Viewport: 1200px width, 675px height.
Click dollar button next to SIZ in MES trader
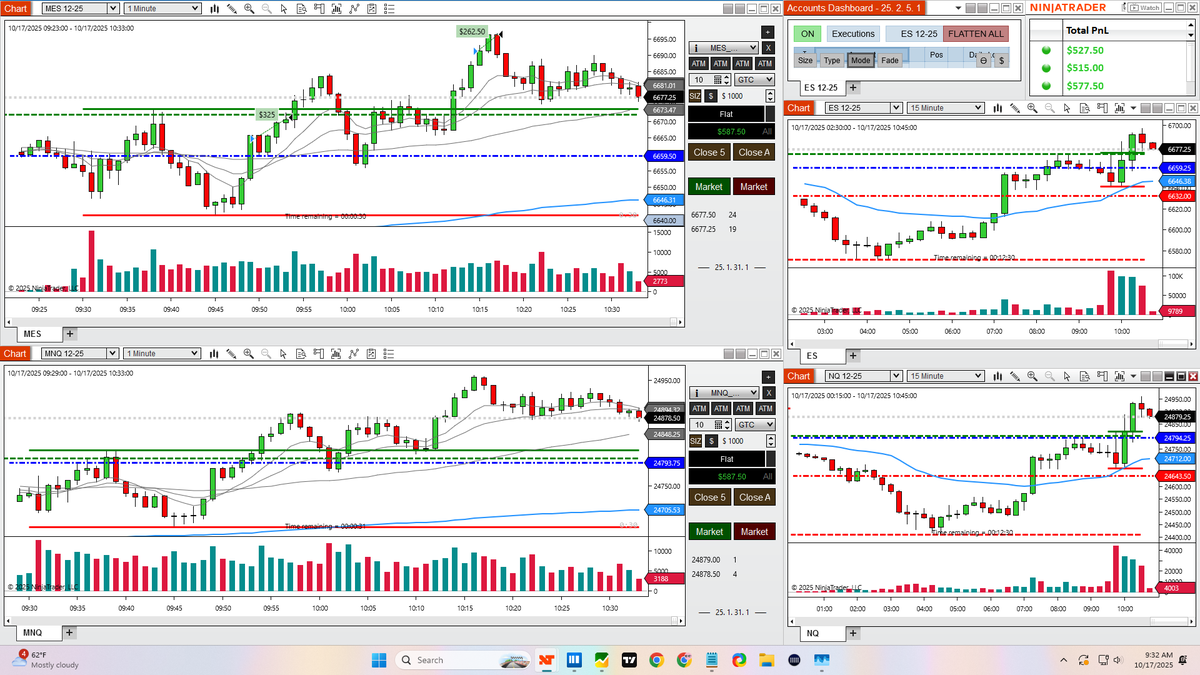[711, 96]
